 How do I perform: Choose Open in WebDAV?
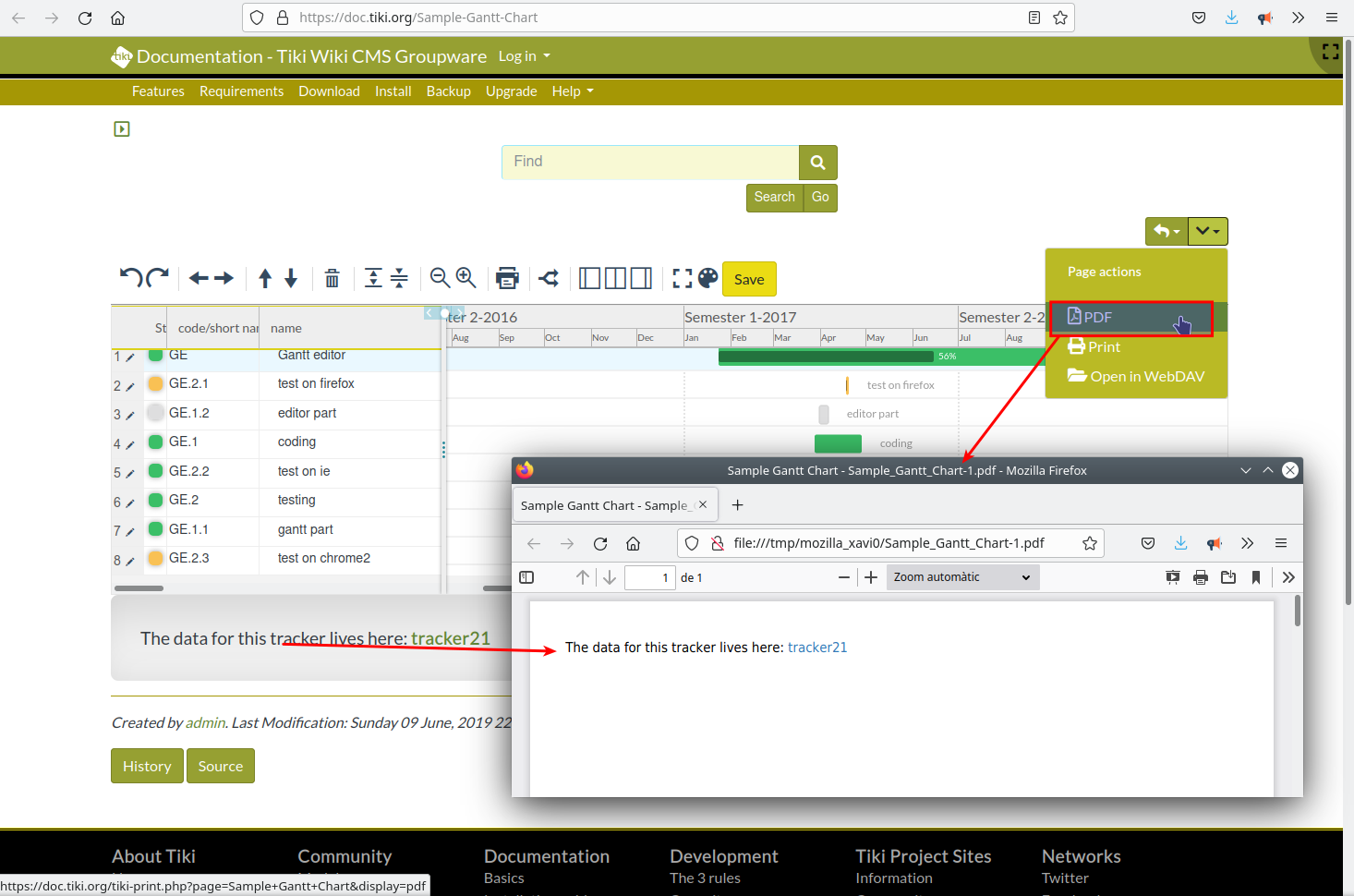(x=1136, y=377)
